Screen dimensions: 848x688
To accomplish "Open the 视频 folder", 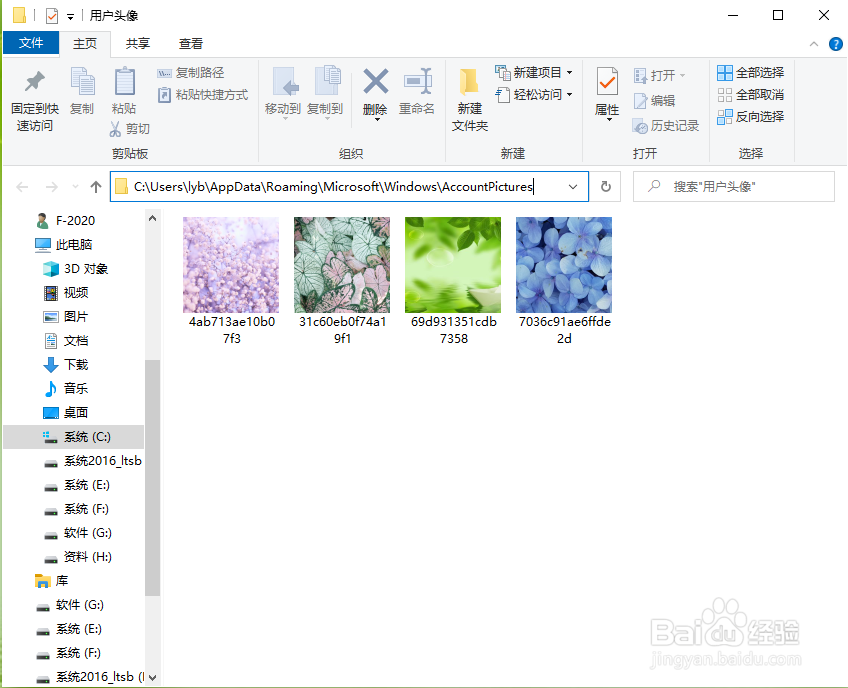I will click(65, 293).
